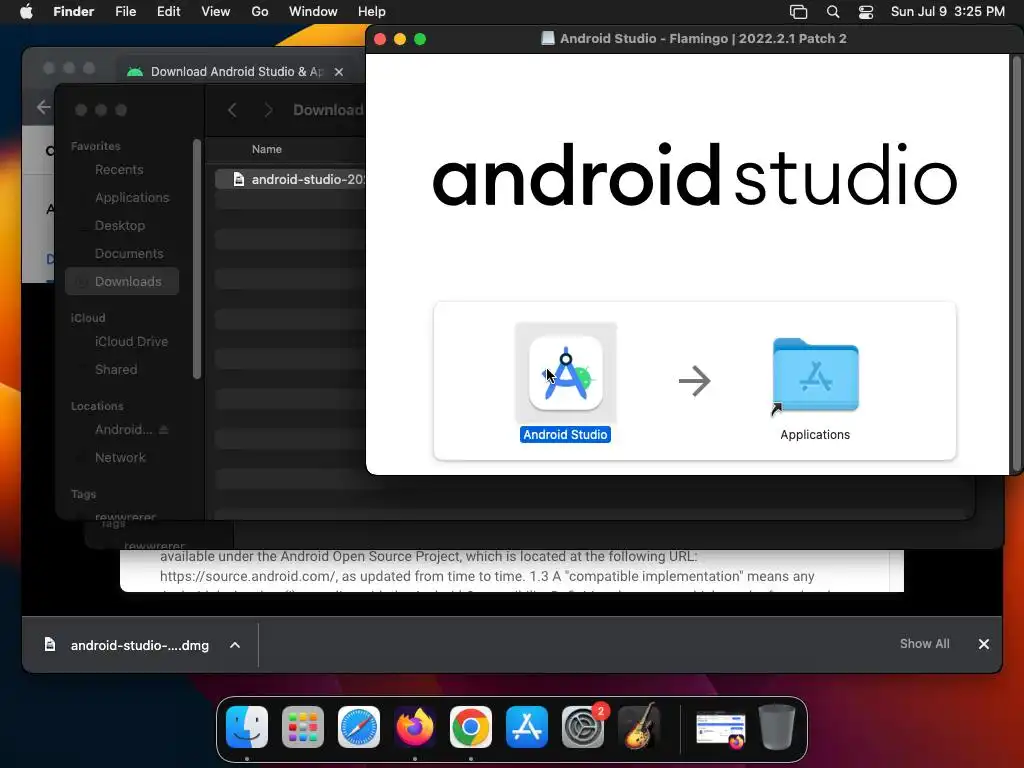Image resolution: width=1024 pixels, height=768 pixels.
Task: Click the Chrome back arrow button
Action: click(x=43, y=106)
